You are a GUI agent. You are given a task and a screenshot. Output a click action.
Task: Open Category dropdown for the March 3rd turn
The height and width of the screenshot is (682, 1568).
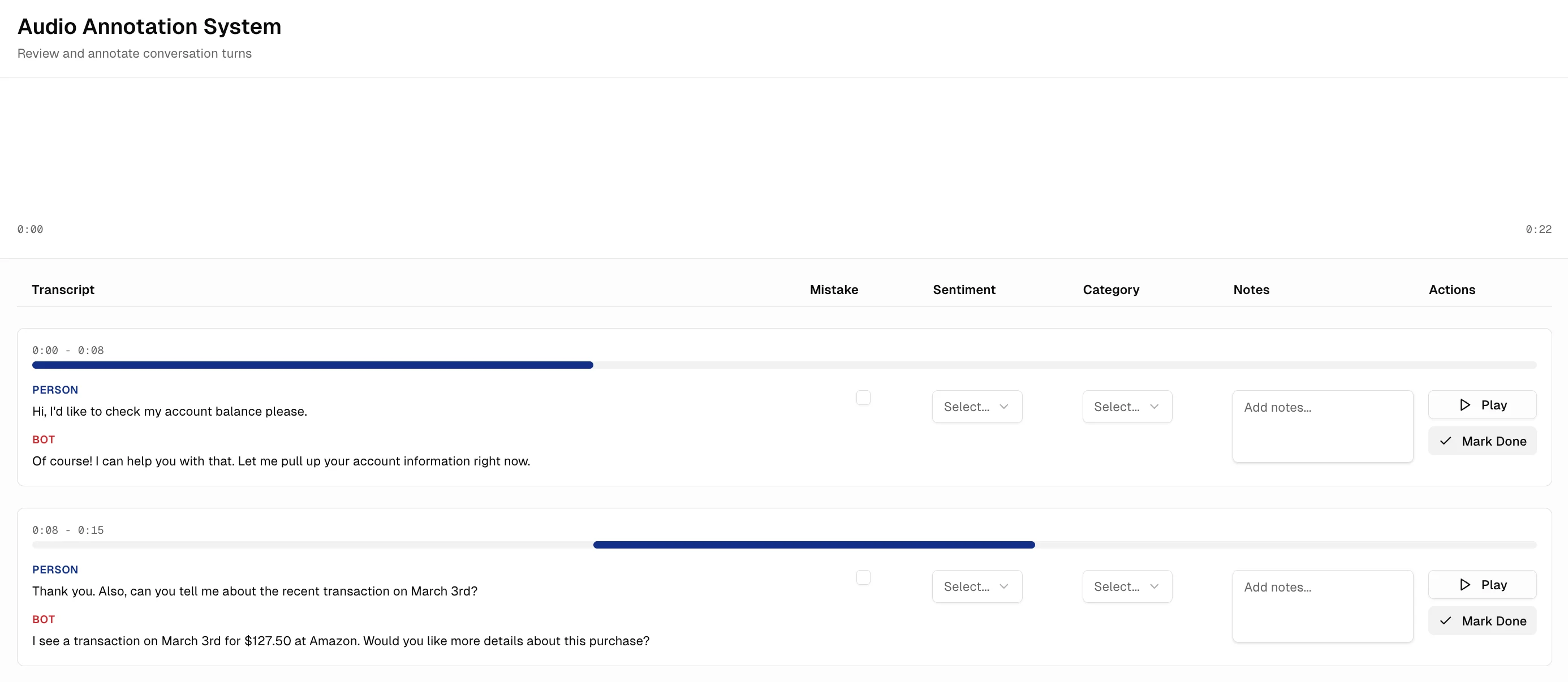(x=1127, y=586)
